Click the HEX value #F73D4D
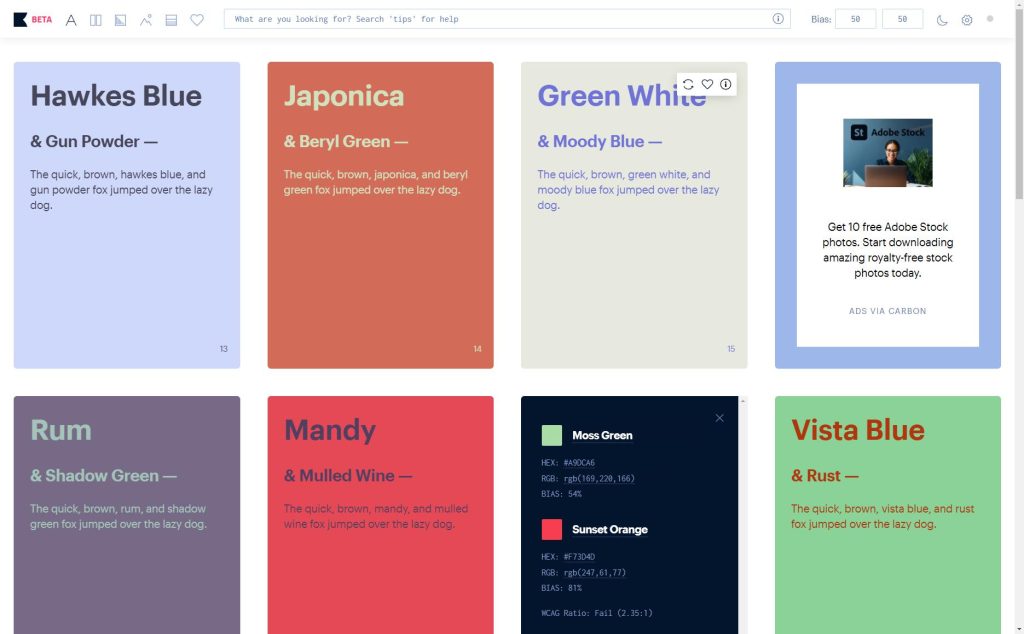Viewport: 1024px width, 634px height. tap(579, 557)
